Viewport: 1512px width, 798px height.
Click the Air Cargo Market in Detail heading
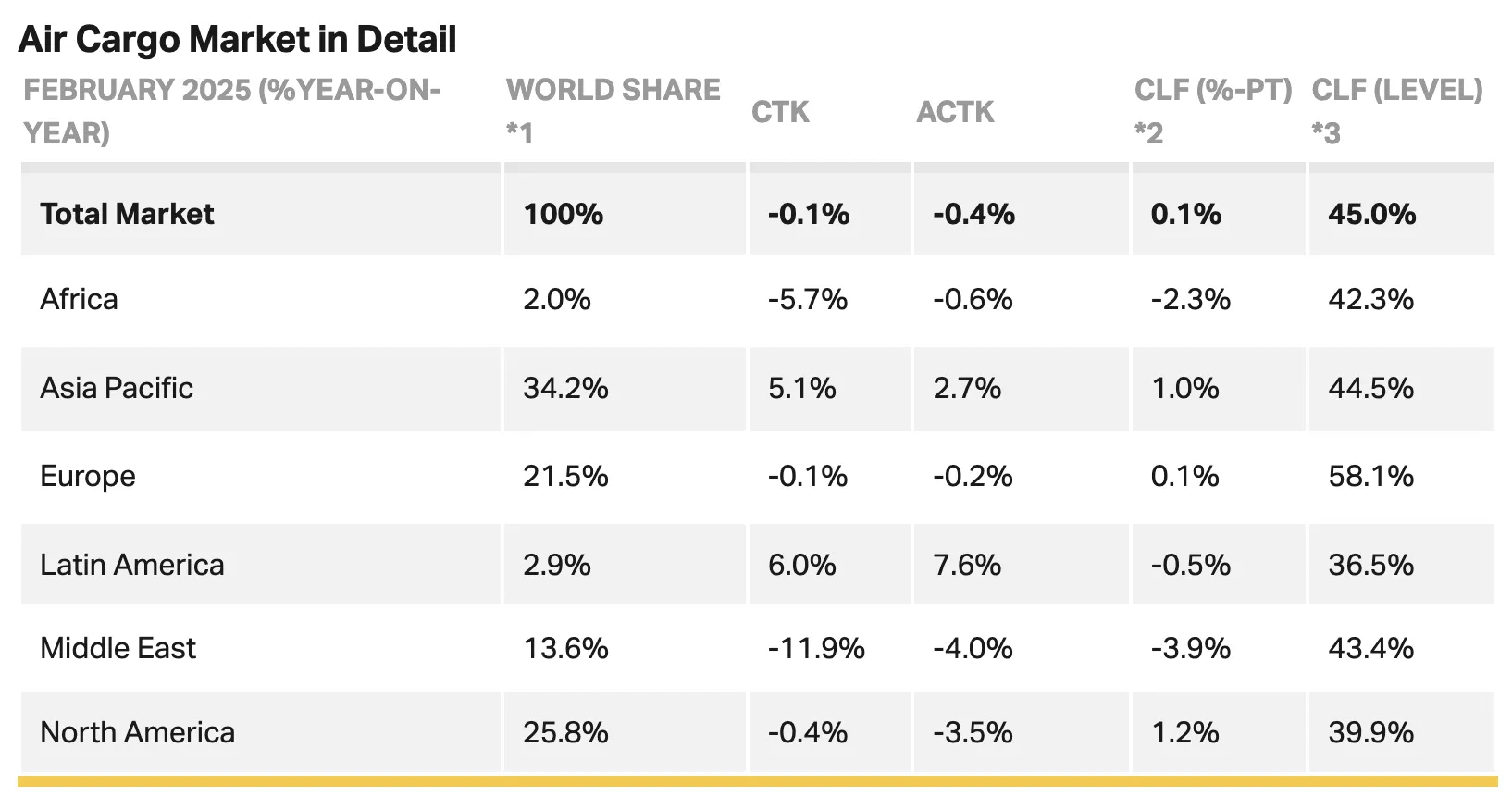tap(237, 40)
